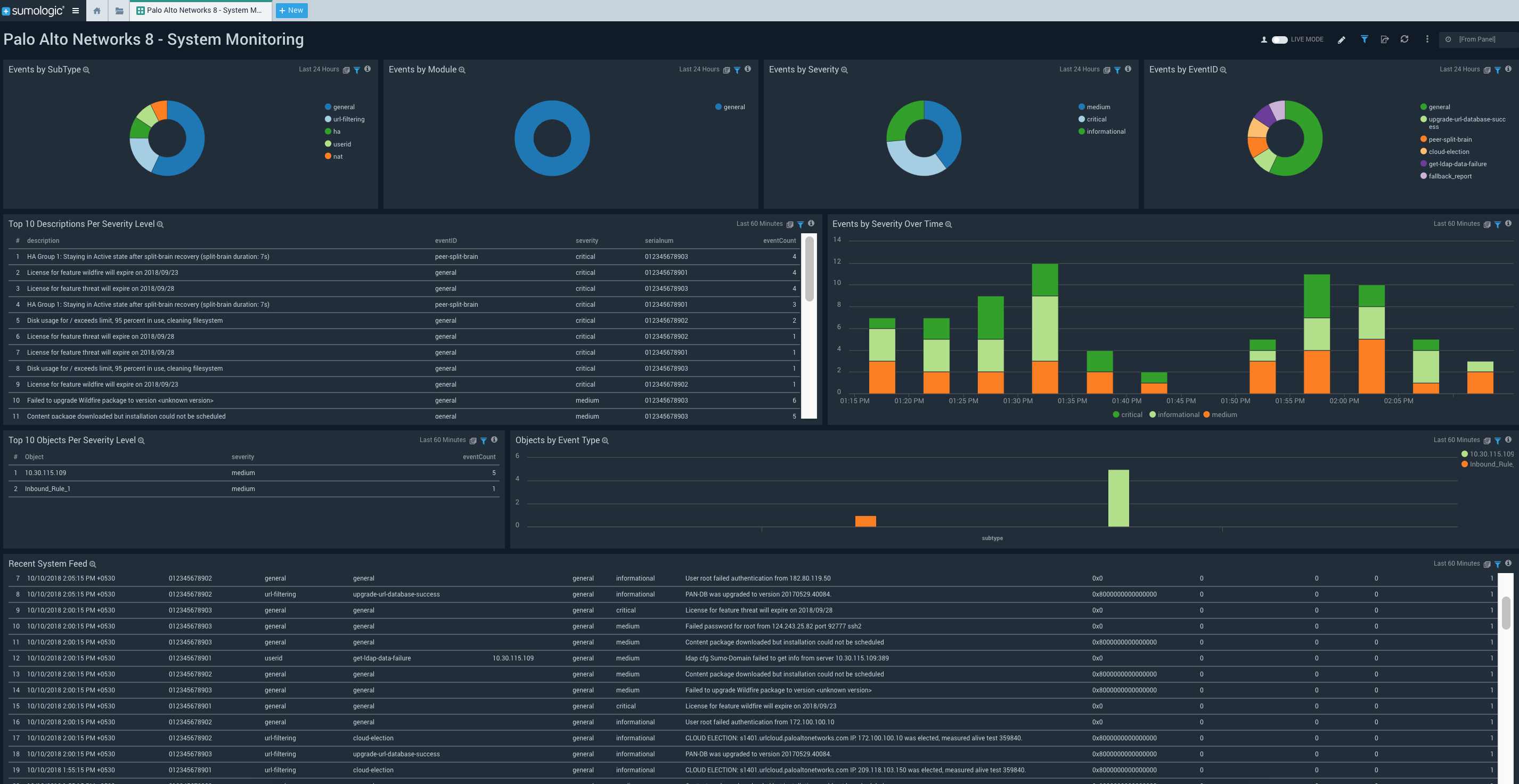Change Last 60 Minutes on Severity Over Time
1519x784 pixels.
pos(1457,224)
